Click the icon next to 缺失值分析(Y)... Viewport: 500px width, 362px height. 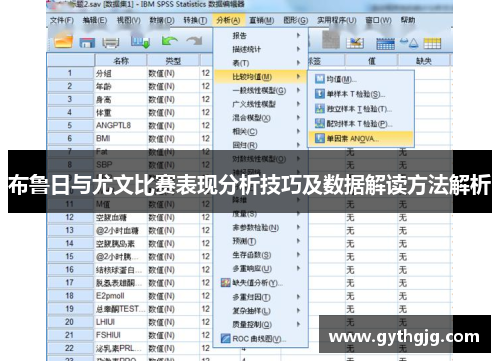[226, 283]
